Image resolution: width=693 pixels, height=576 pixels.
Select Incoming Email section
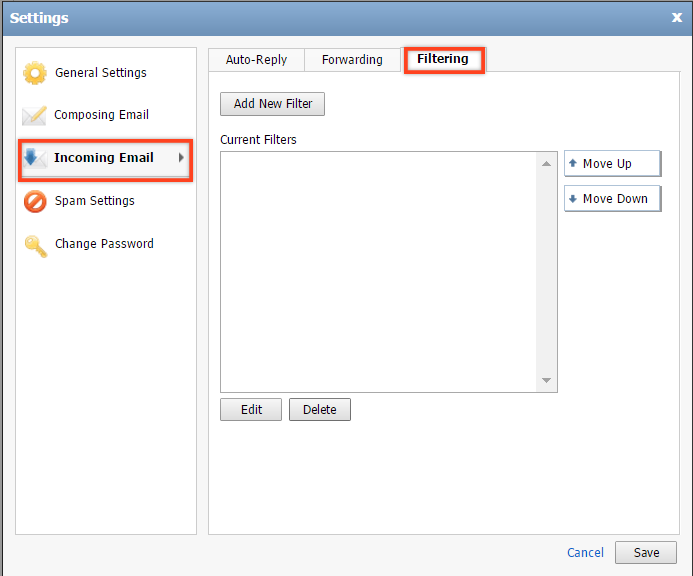click(106, 160)
